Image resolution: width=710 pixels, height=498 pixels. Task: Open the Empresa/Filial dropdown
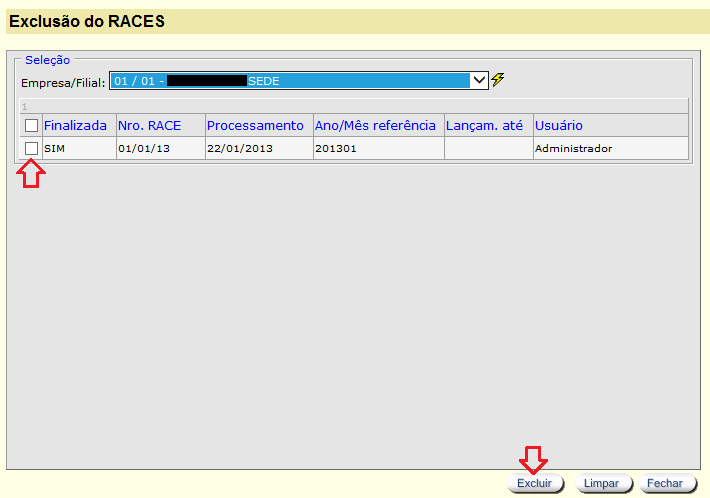click(x=299, y=81)
